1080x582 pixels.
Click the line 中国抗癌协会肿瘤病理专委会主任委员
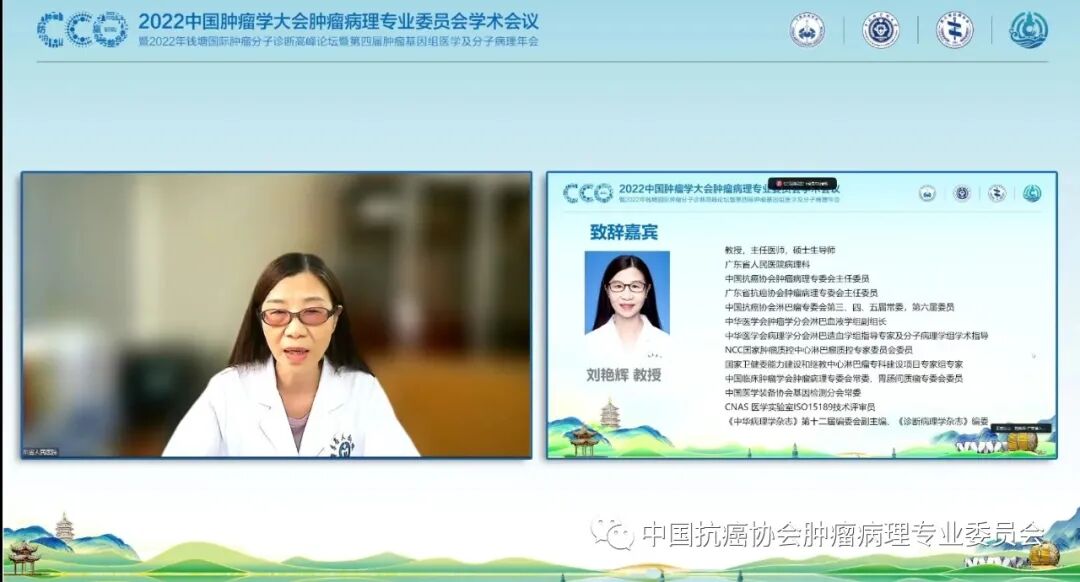click(797, 279)
